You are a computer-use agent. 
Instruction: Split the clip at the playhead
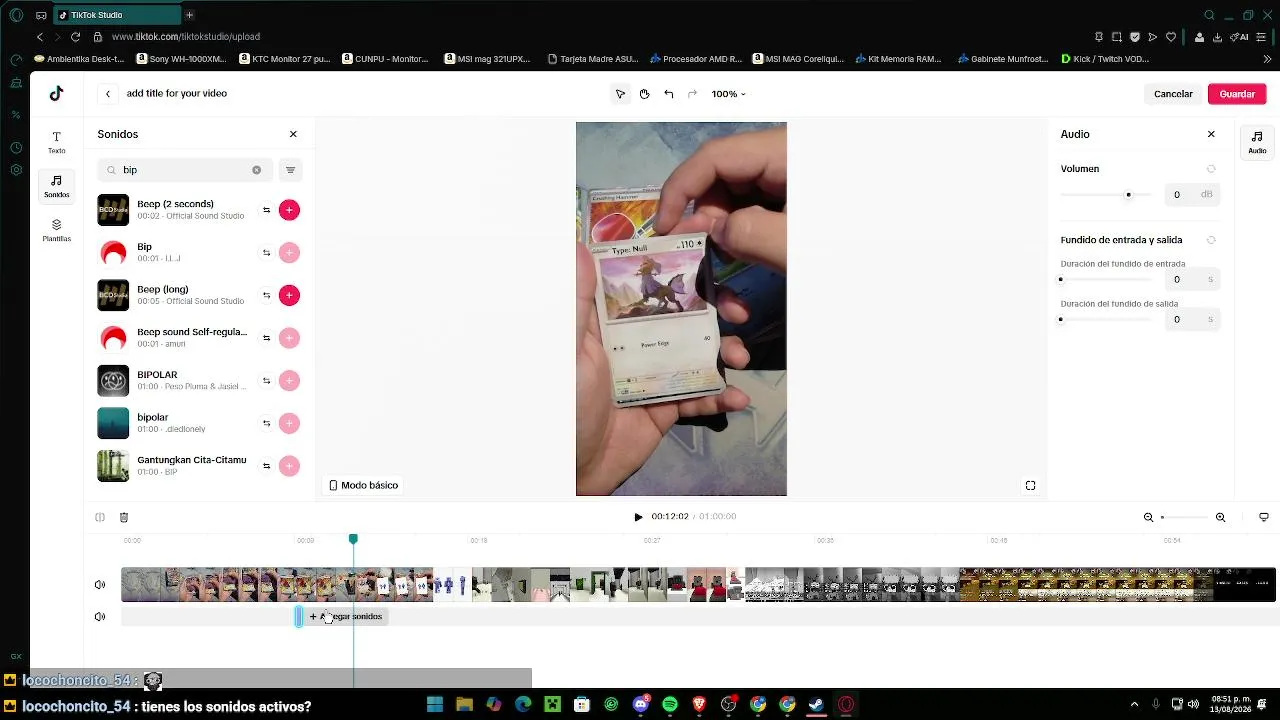point(100,517)
